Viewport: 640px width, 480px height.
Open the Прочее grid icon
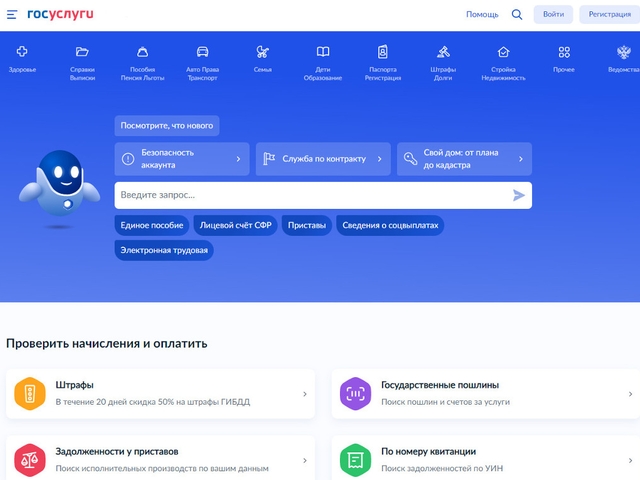[x=564, y=52]
